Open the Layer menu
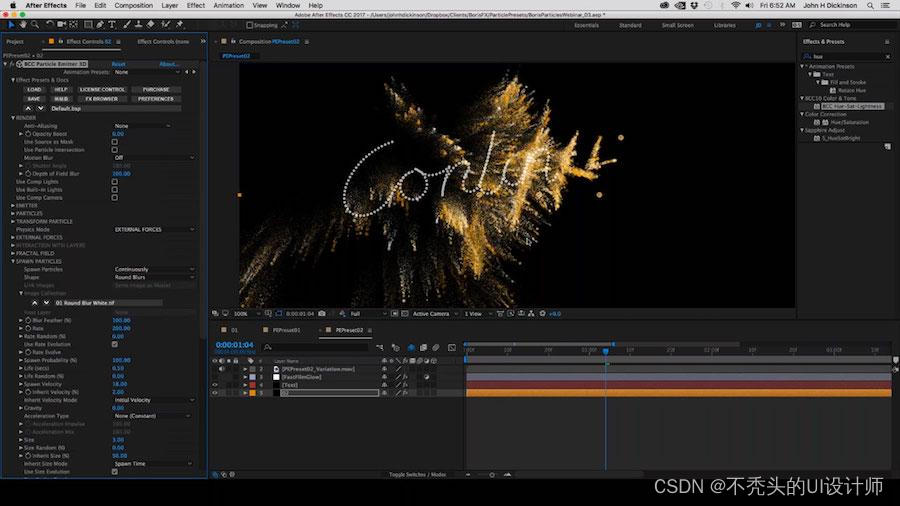Image resolution: width=900 pixels, height=506 pixels. point(169,5)
